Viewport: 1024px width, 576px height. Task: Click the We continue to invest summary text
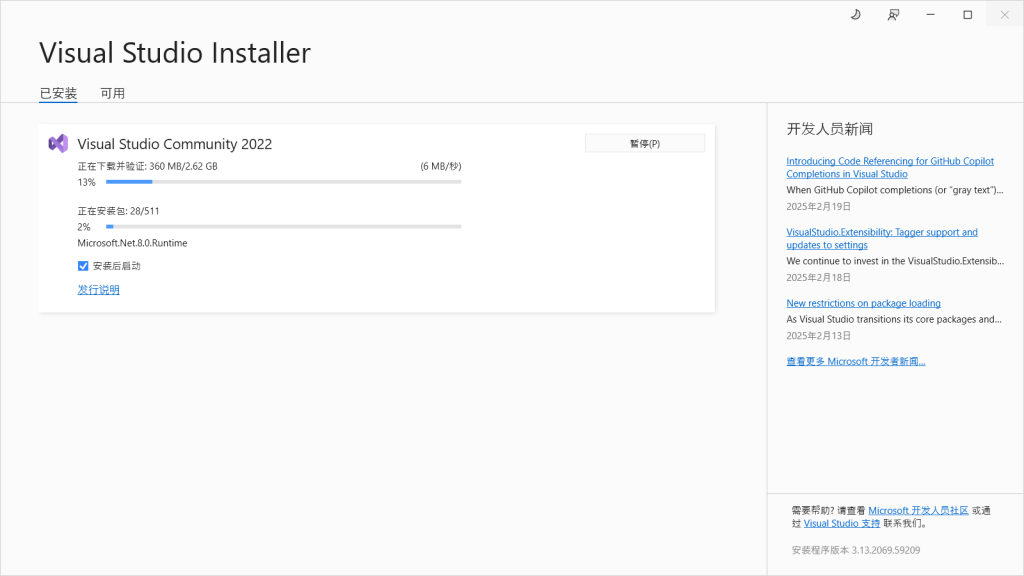point(895,261)
